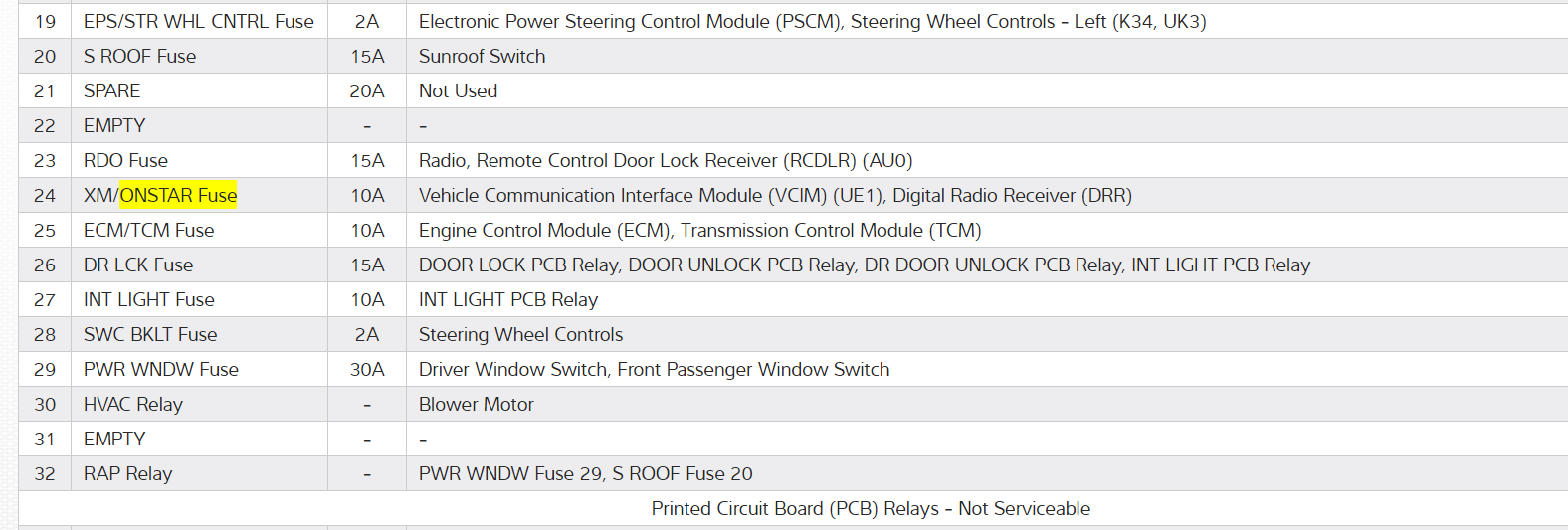Viewport: 1568px width, 530px height.
Task: Click the INT LIGHT Fuse name
Action: pyautogui.click(x=148, y=299)
